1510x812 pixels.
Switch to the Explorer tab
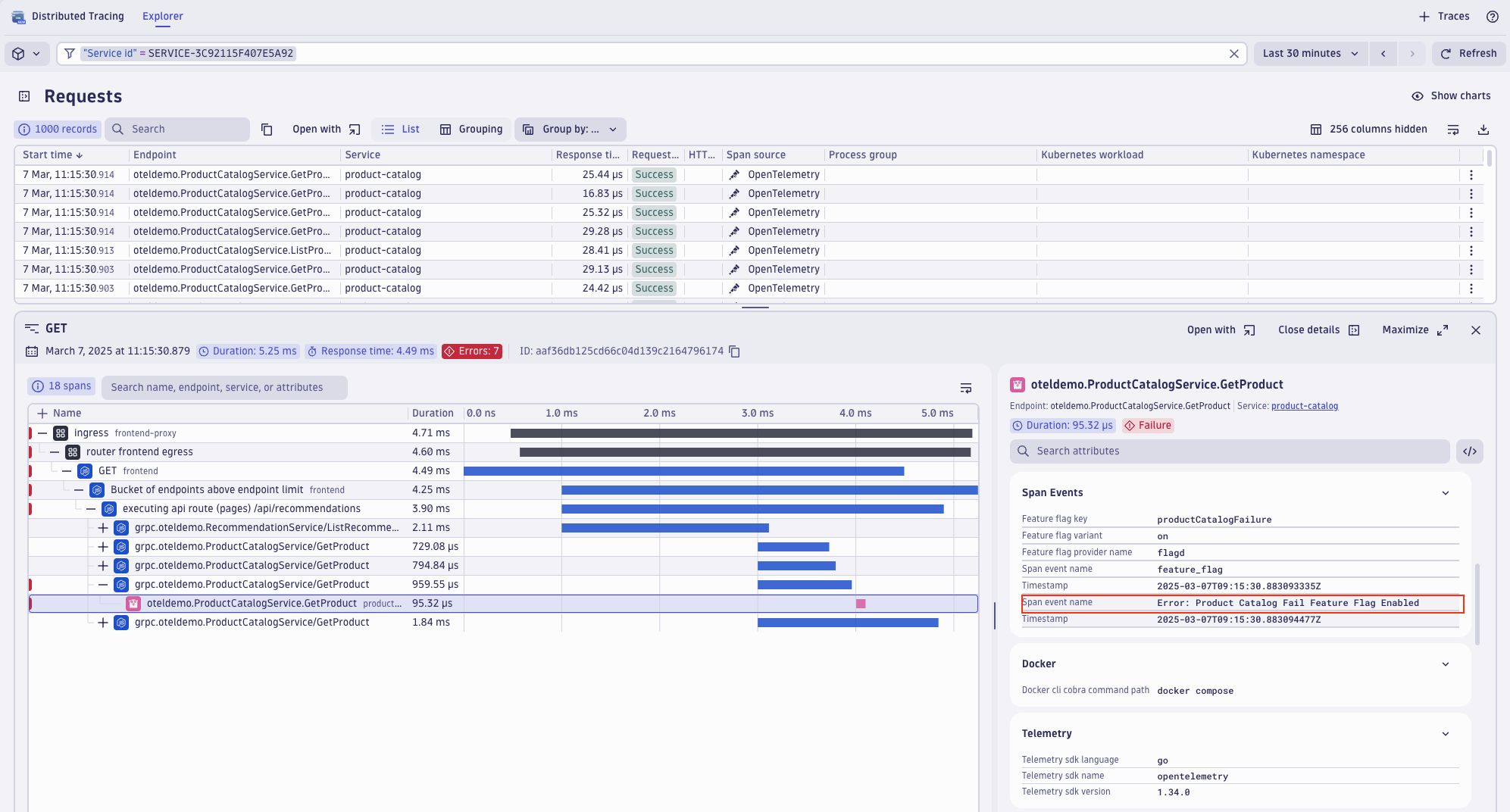click(x=162, y=16)
